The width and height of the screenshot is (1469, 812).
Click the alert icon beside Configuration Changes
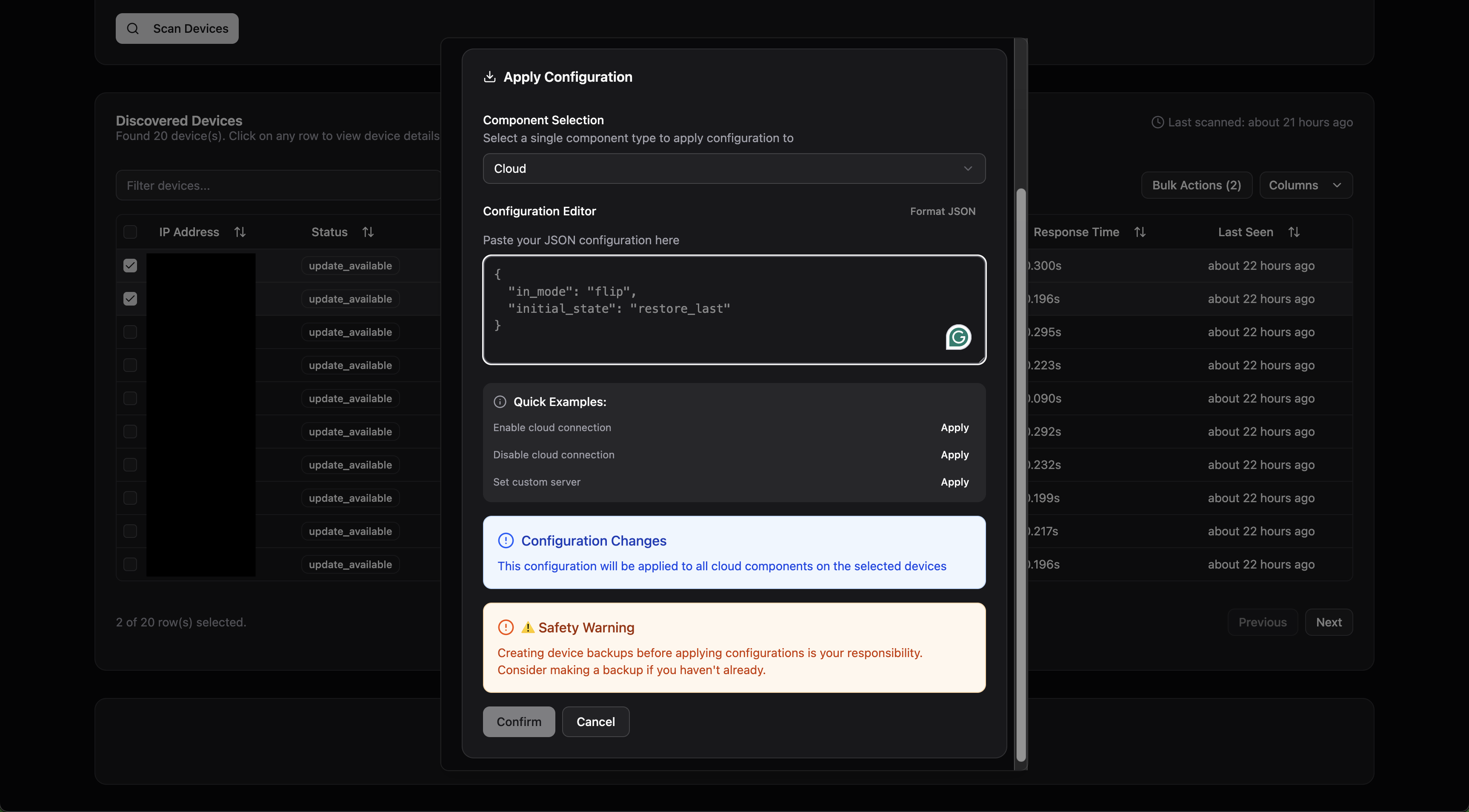tap(506, 540)
